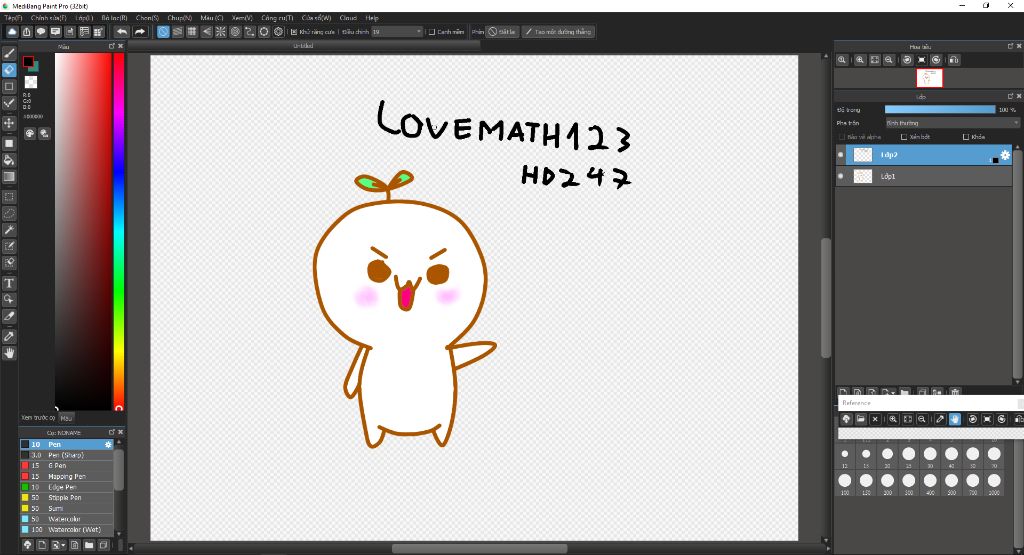This screenshot has height=555, width=1024.
Task: Select the Watercolor (Wet) brush
Action: pyautogui.click(x=67, y=530)
